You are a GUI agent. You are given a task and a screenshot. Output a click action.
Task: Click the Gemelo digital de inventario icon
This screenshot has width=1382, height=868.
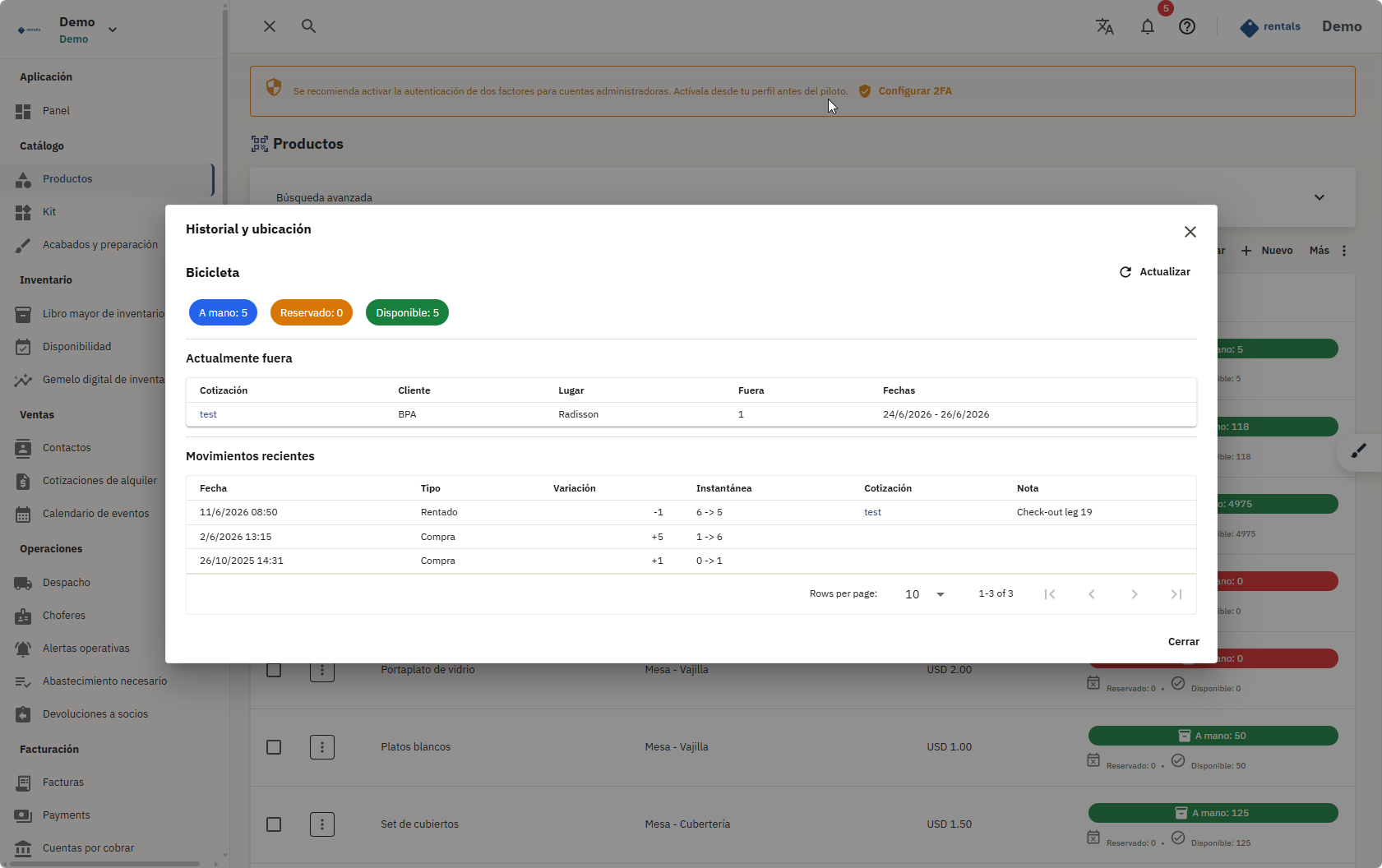pos(23,380)
